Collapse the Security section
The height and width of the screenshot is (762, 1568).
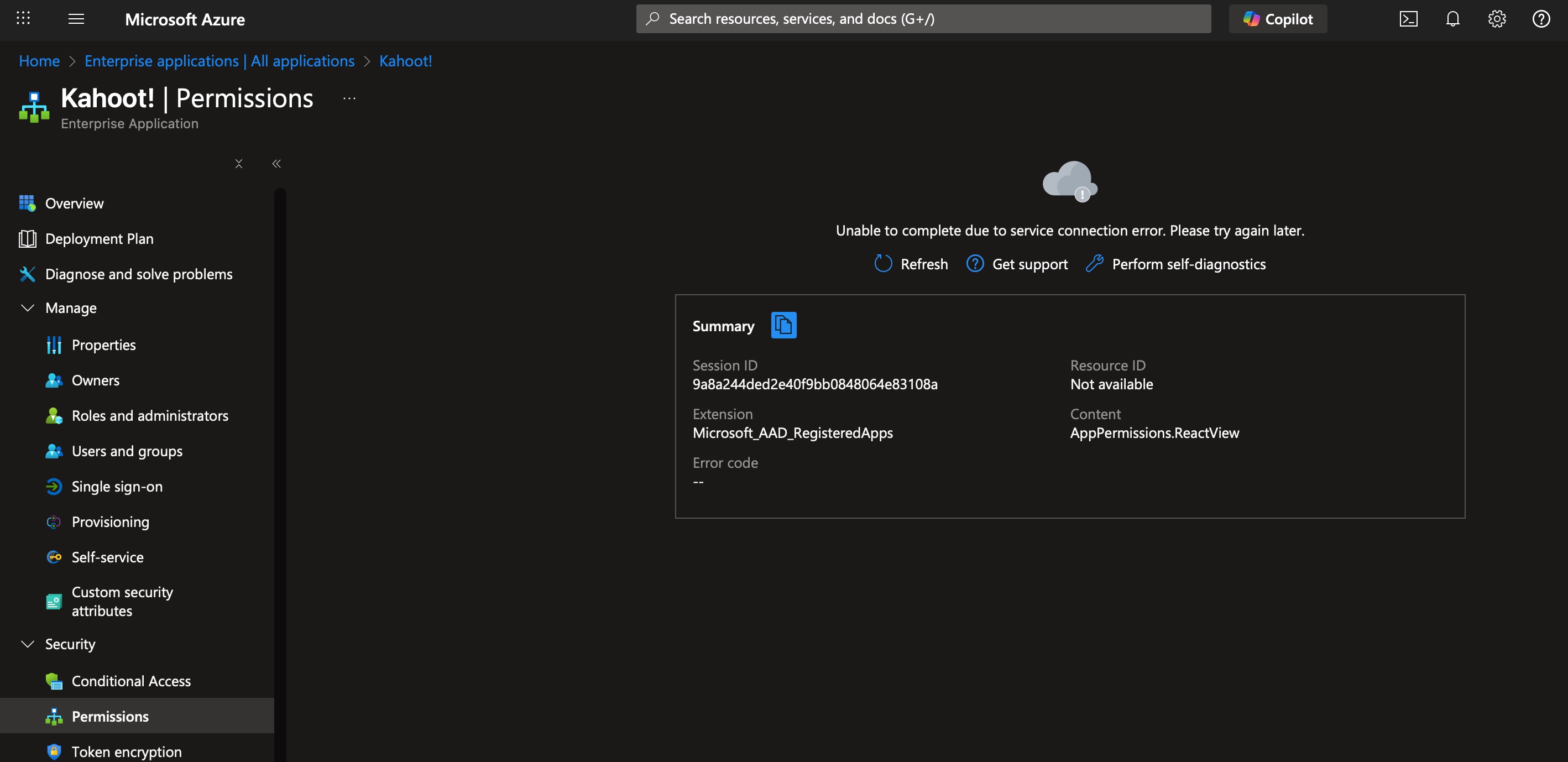click(x=28, y=644)
